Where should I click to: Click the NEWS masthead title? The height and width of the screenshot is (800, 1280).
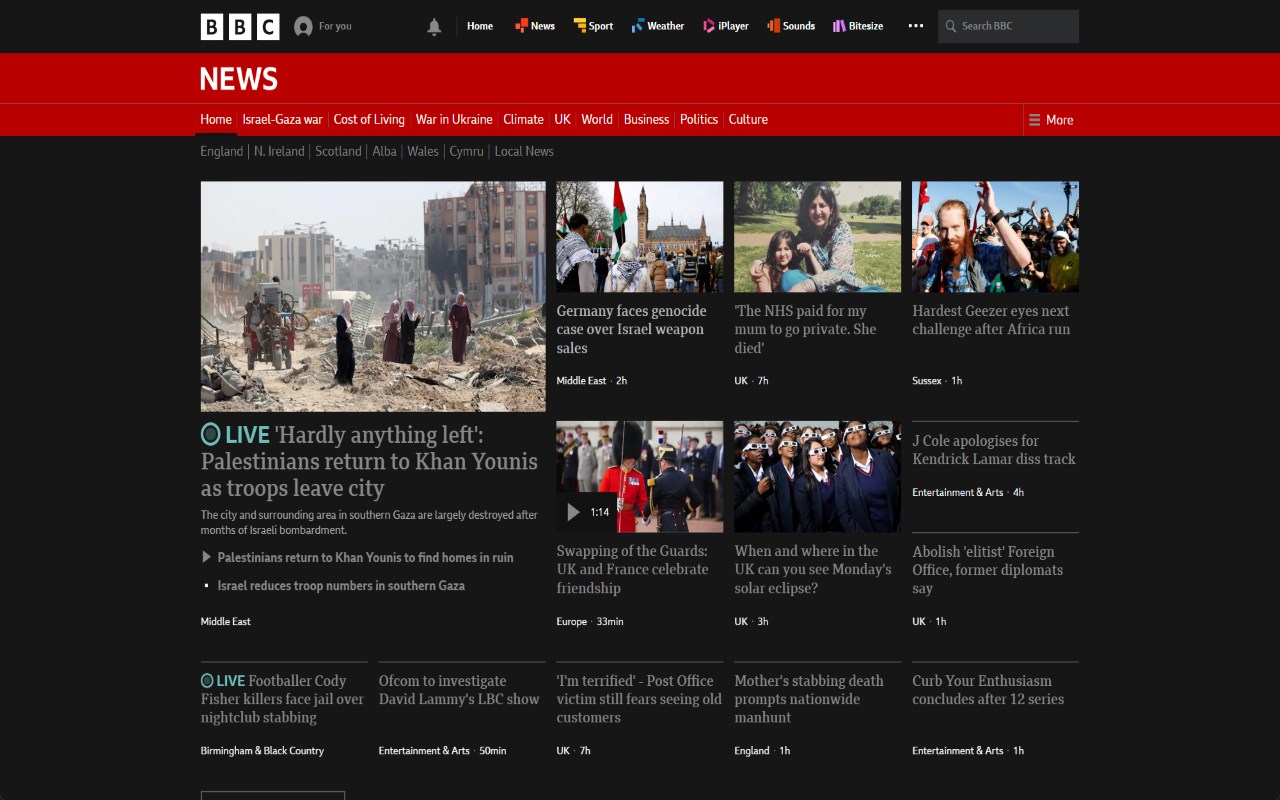(x=239, y=79)
